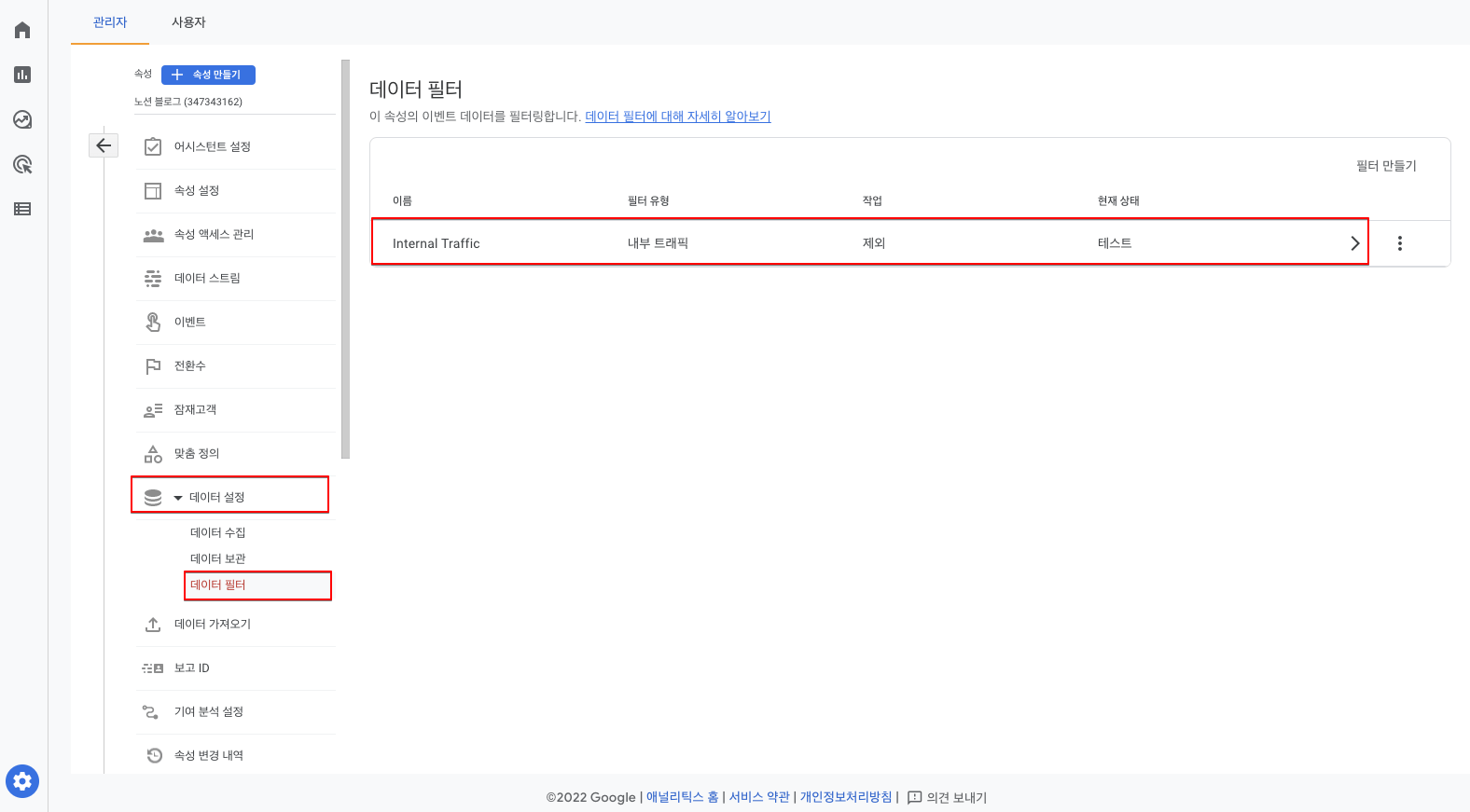This screenshot has height=812, width=1470.
Task: Open the three-dot menu for Internal Traffic
Action: point(1400,243)
